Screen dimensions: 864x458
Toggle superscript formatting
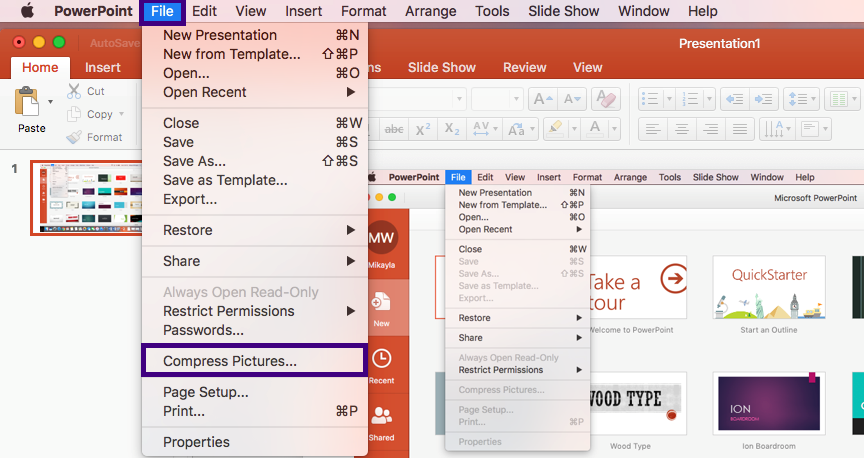[423, 129]
